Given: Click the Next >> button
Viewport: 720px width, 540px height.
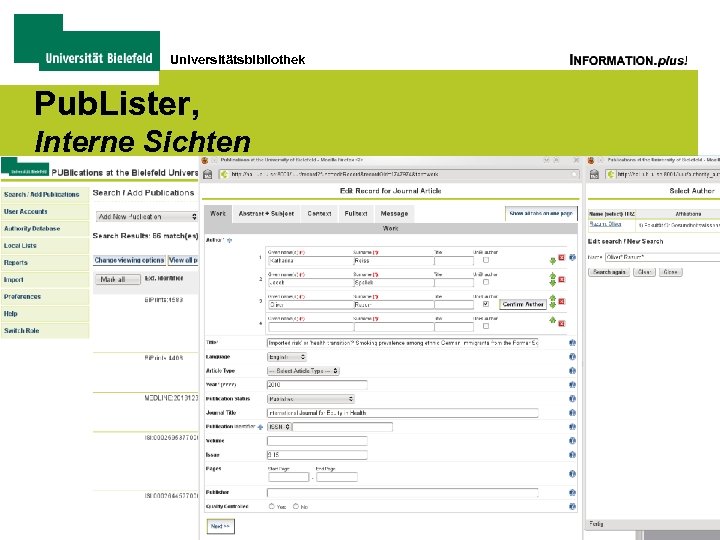Looking at the screenshot, I should [220, 526].
